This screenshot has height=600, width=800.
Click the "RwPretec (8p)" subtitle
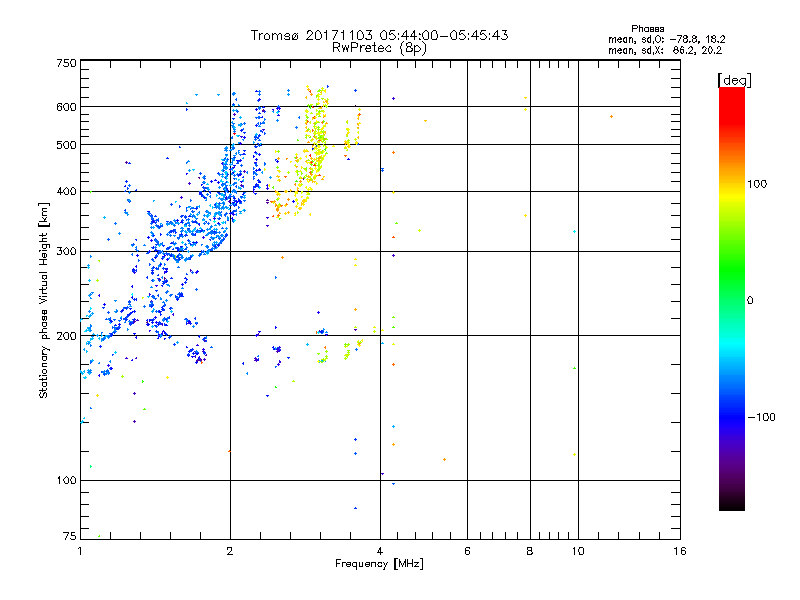tap(379, 48)
